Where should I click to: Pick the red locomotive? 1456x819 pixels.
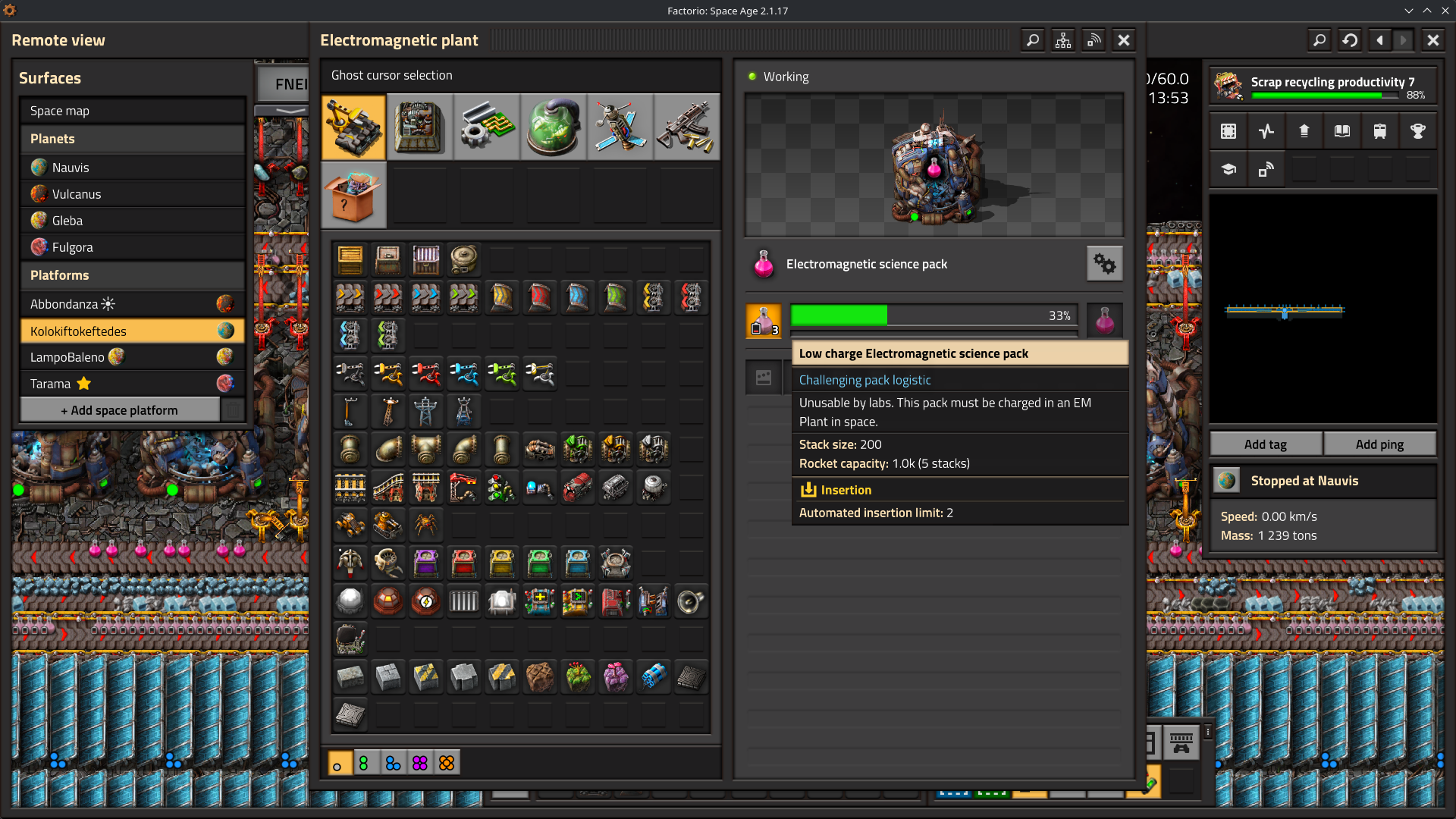[577, 487]
